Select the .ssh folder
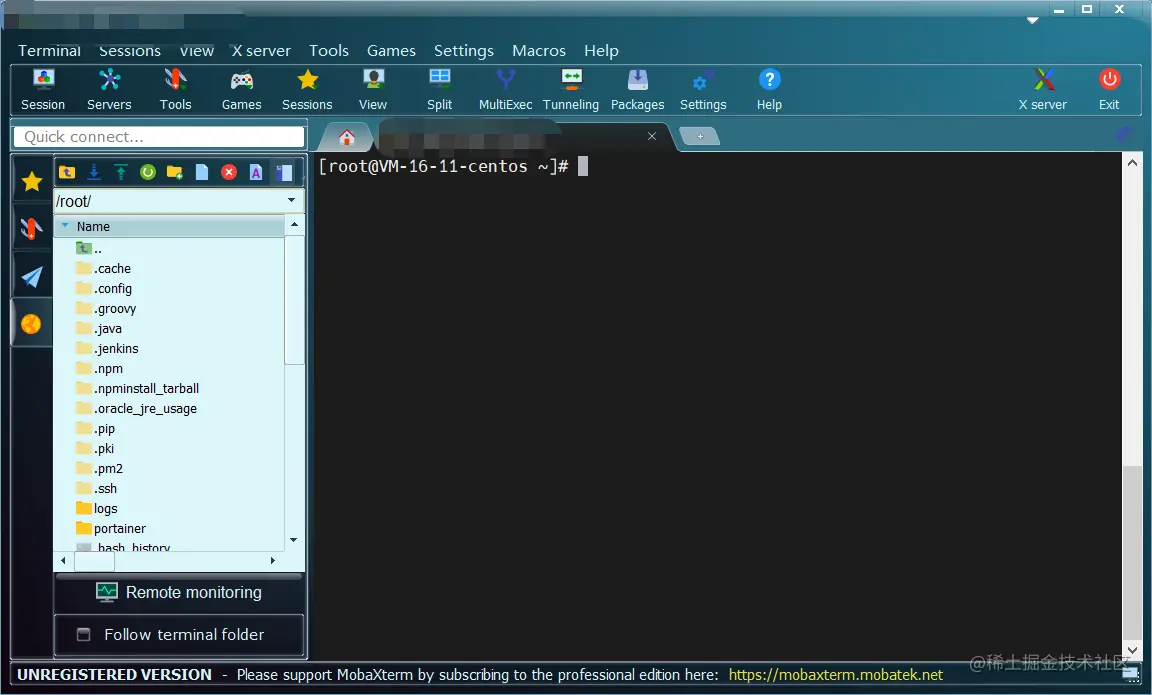The height and width of the screenshot is (695, 1152). point(96,488)
